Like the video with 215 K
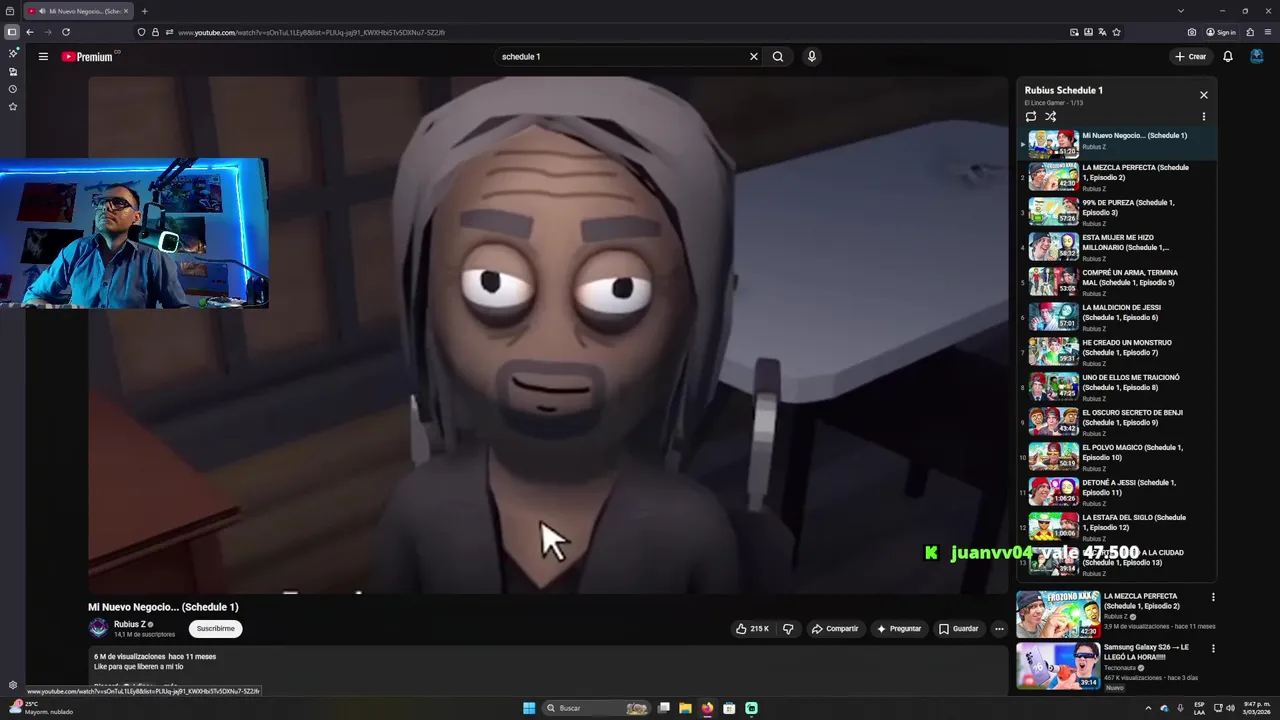 [752, 629]
